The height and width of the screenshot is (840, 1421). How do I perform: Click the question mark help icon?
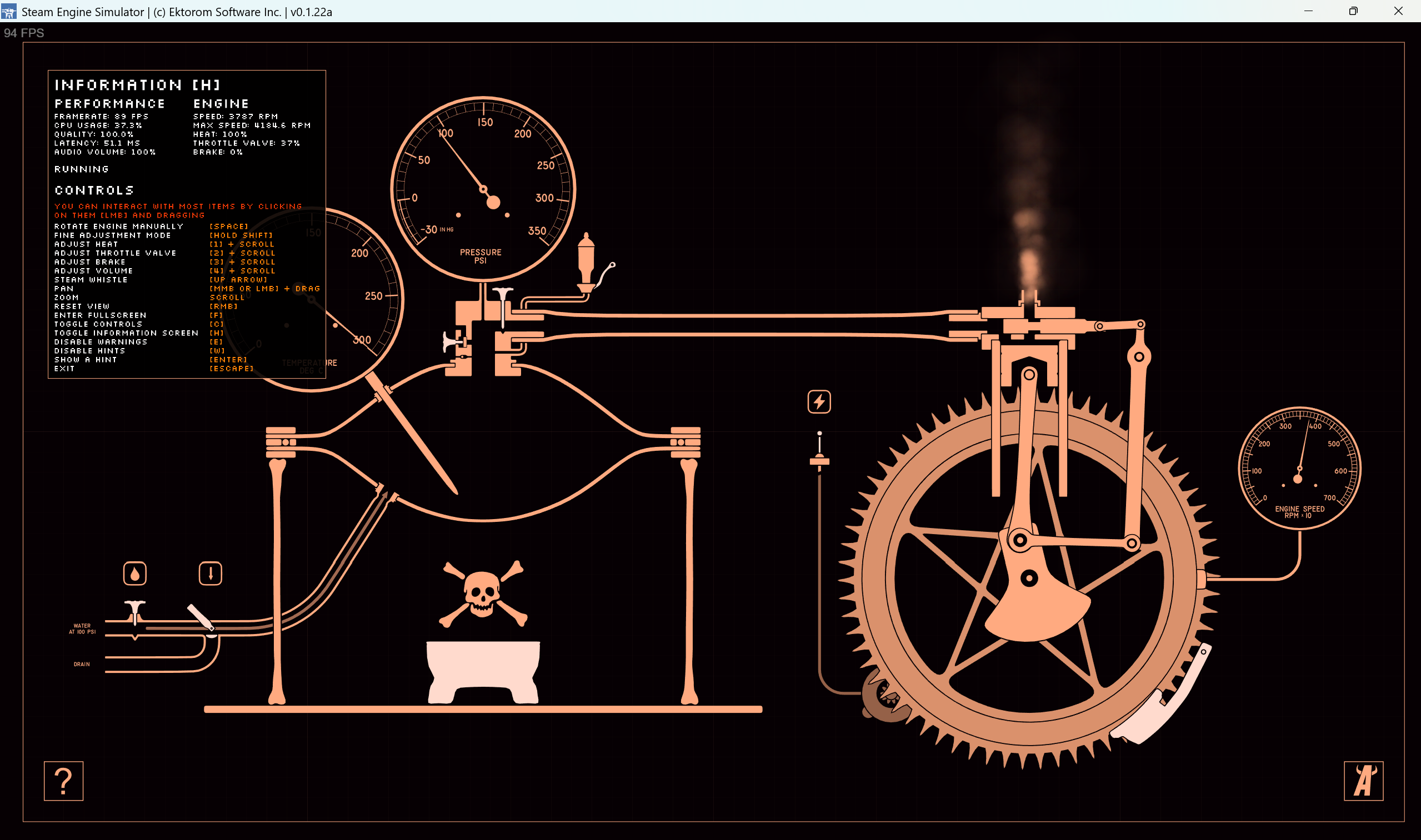click(63, 781)
